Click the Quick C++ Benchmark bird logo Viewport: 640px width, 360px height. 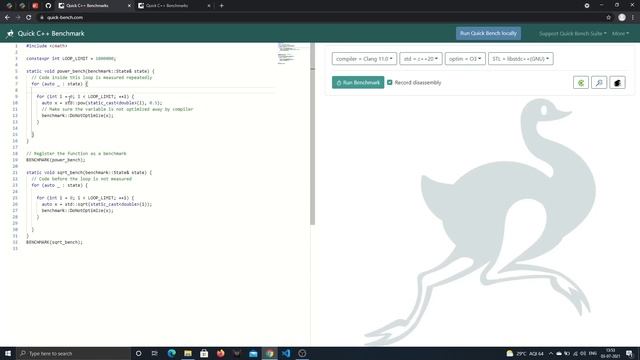10,34
